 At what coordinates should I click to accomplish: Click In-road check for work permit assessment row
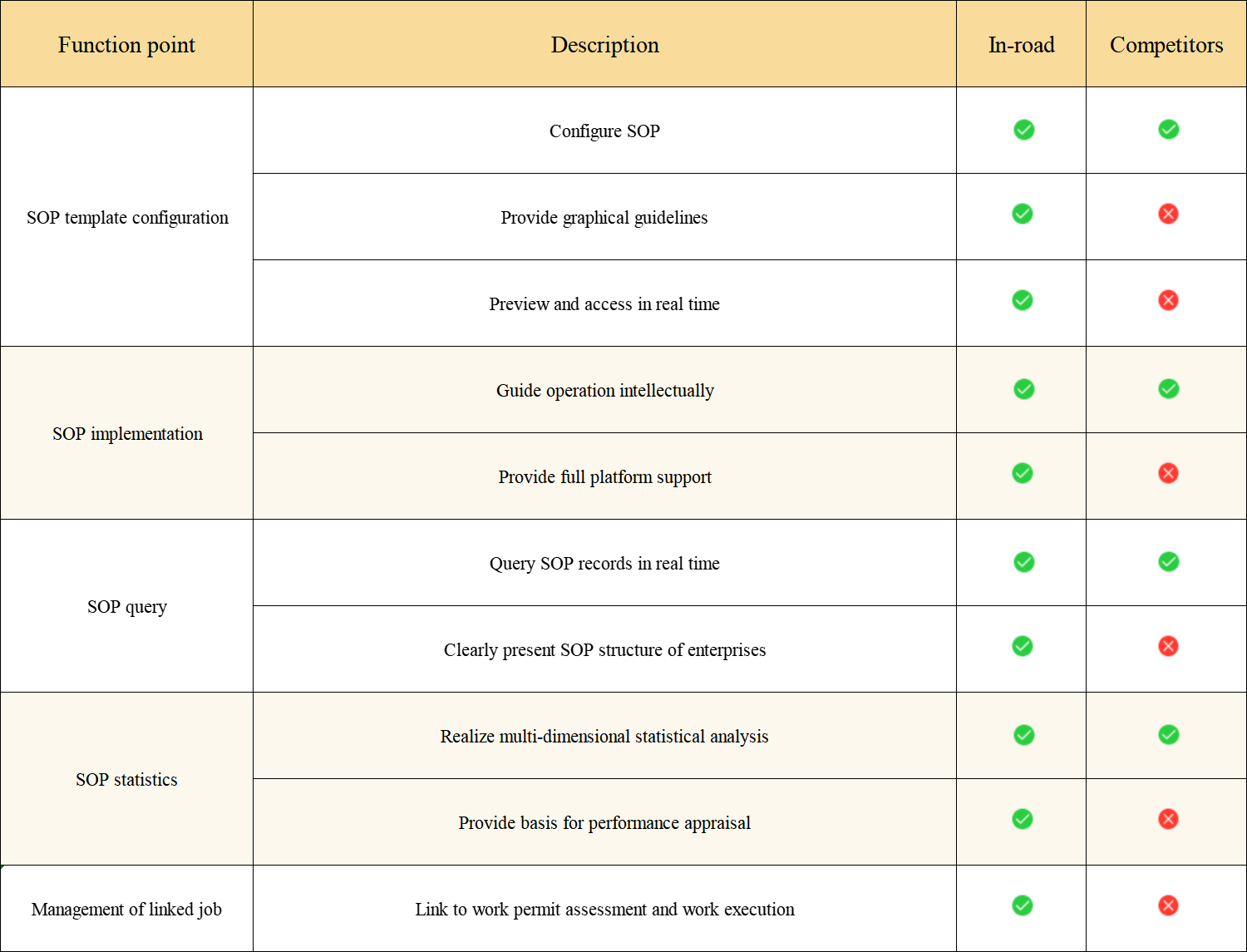[1023, 905]
